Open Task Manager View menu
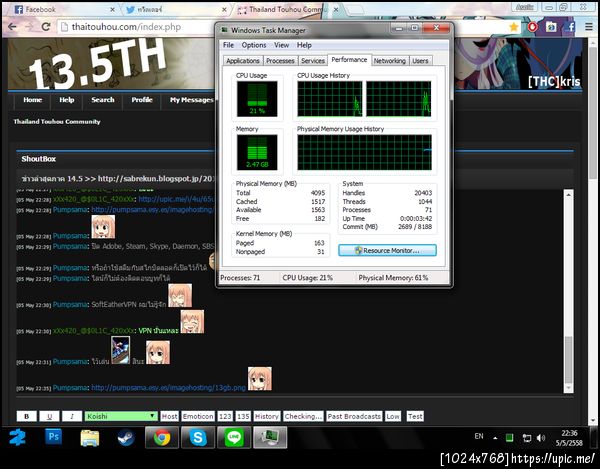 [x=281, y=45]
